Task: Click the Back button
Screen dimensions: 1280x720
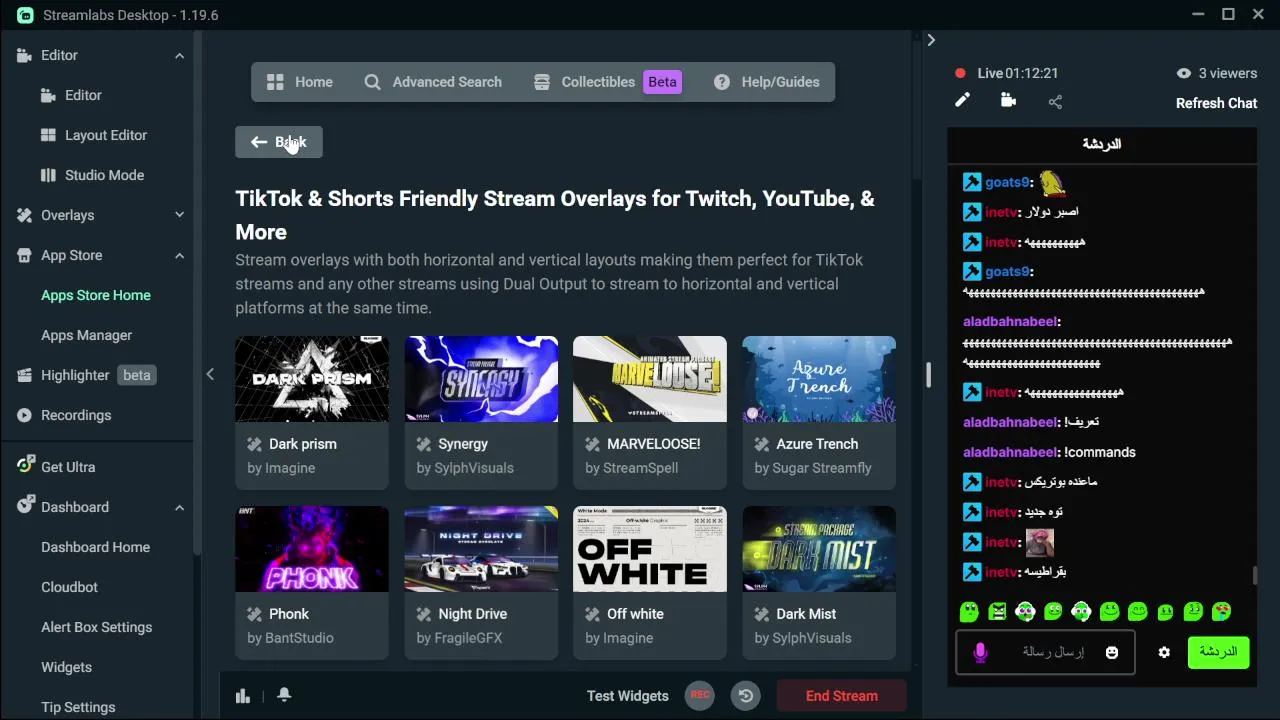Action: 279,142
